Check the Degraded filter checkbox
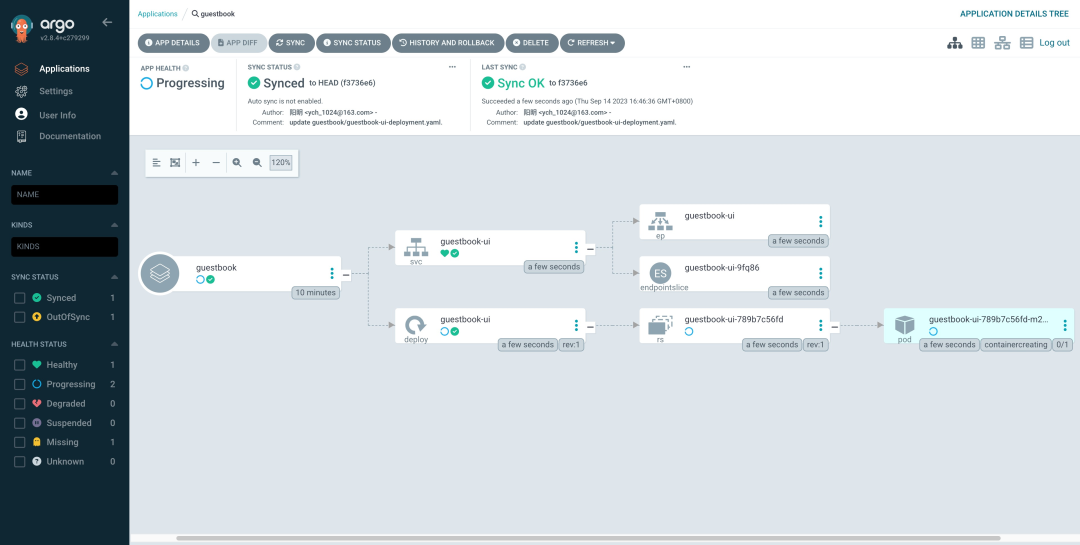The height and width of the screenshot is (545, 1080). pos(19,404)
